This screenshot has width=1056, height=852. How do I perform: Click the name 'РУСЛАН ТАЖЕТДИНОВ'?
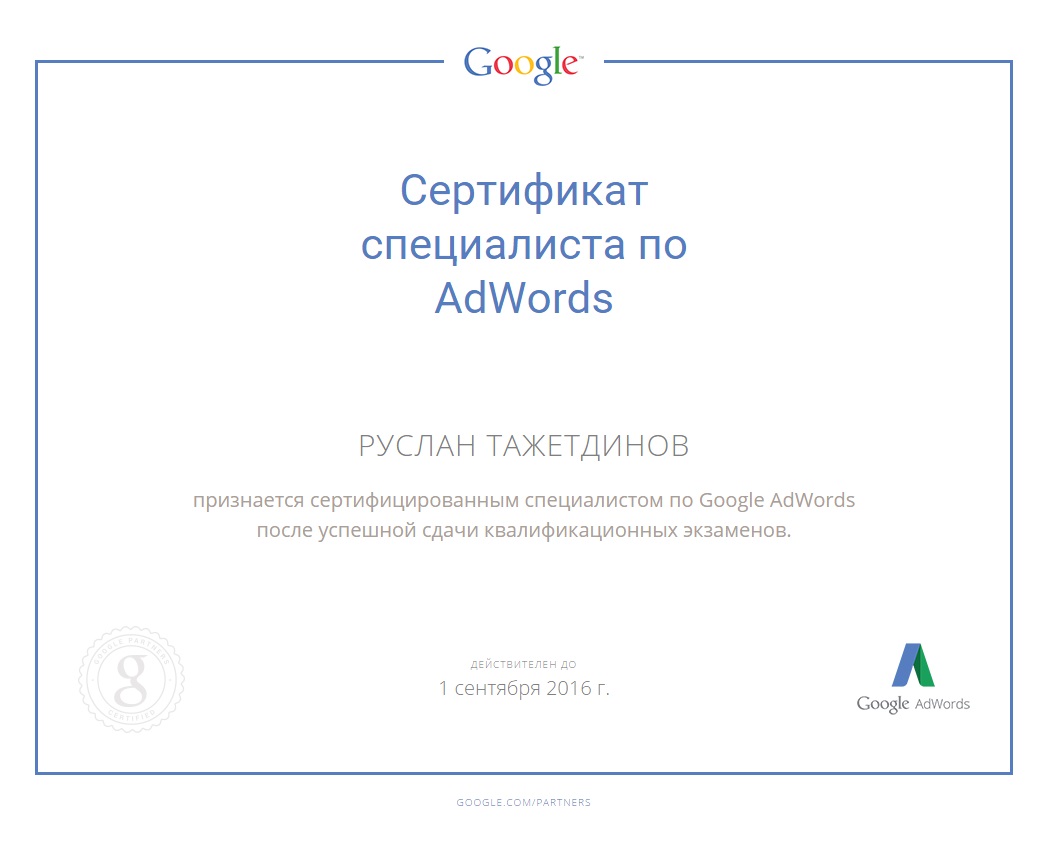[524, 446]
